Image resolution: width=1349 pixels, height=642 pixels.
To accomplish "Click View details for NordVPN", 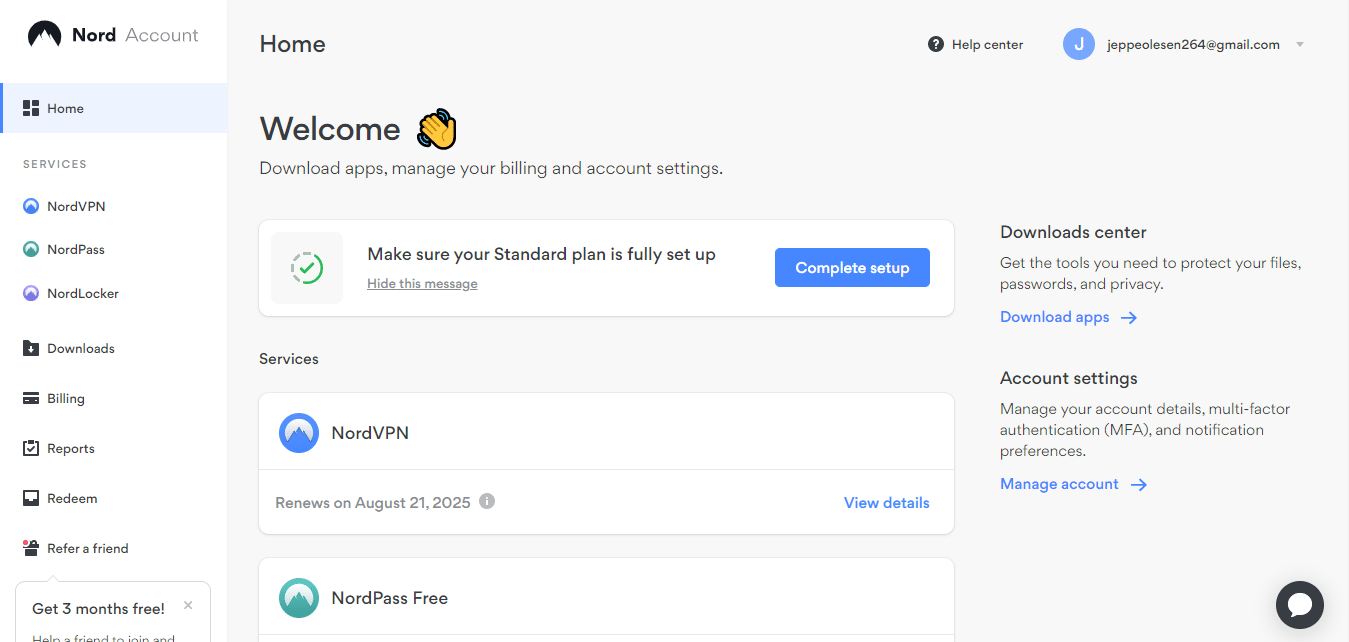I will [x=886, y=503].
